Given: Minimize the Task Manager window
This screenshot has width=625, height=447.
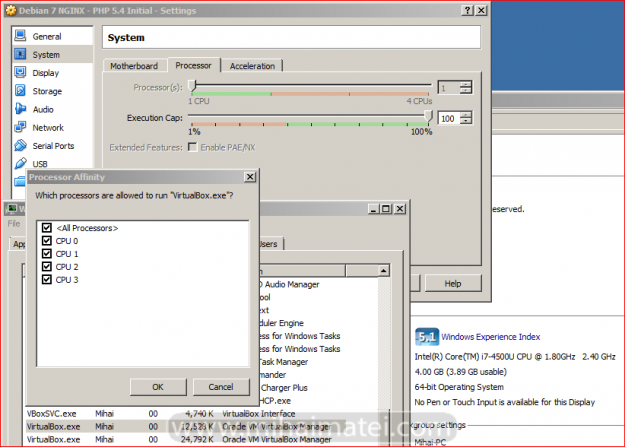Looking at the screenshot, I should coord(373,209).
